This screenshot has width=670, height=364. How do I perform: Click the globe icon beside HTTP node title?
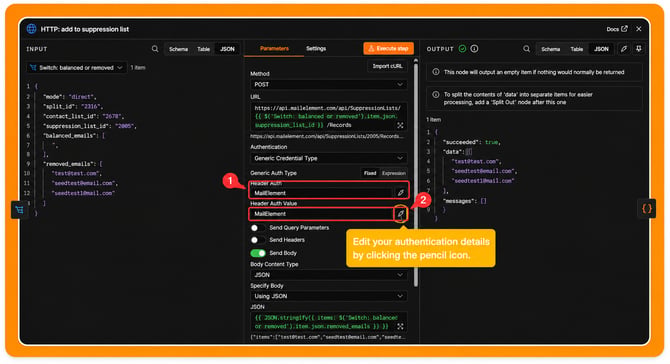click(x=31, y=29)
